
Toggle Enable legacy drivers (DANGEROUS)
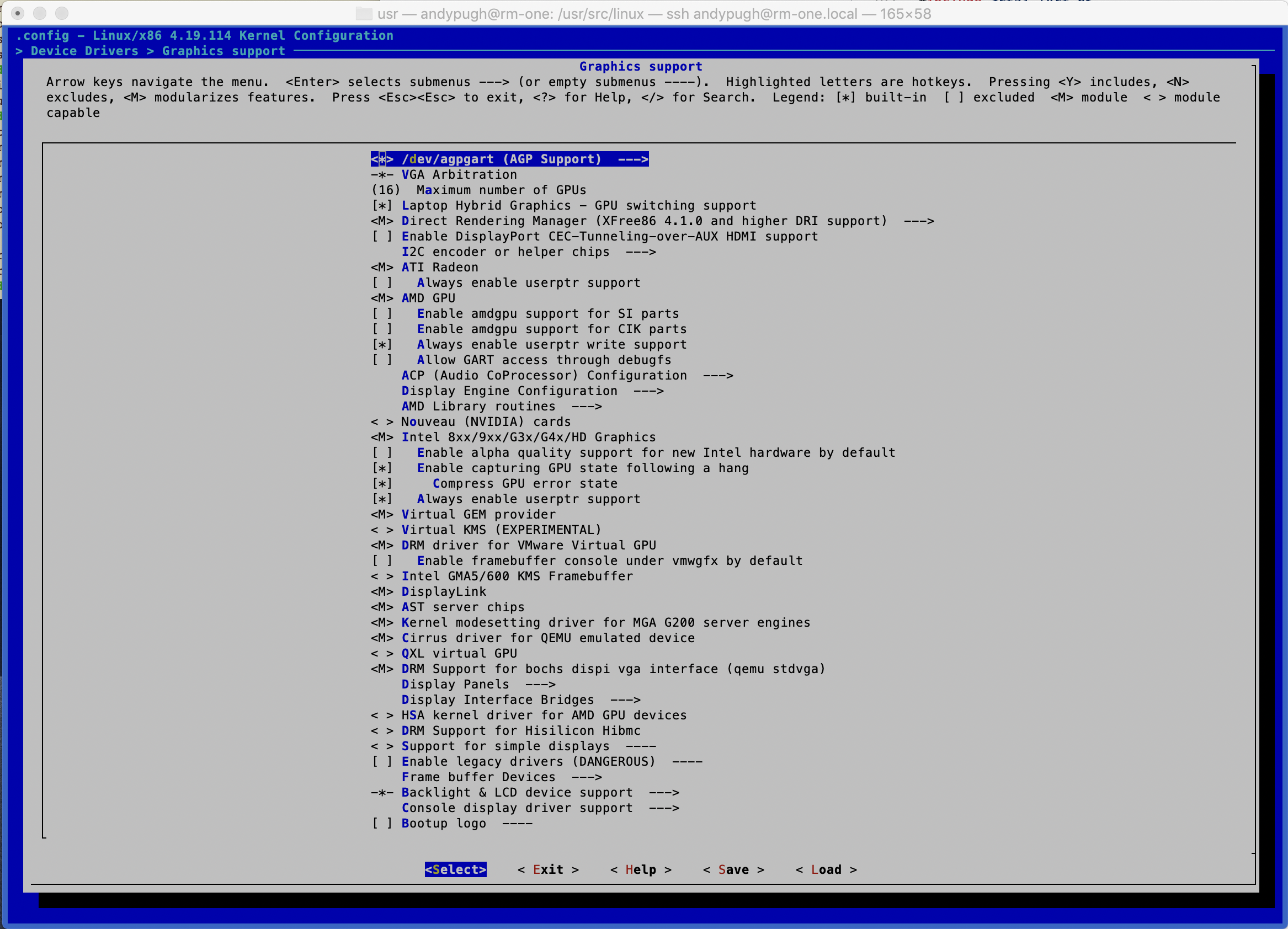point(536,761)
